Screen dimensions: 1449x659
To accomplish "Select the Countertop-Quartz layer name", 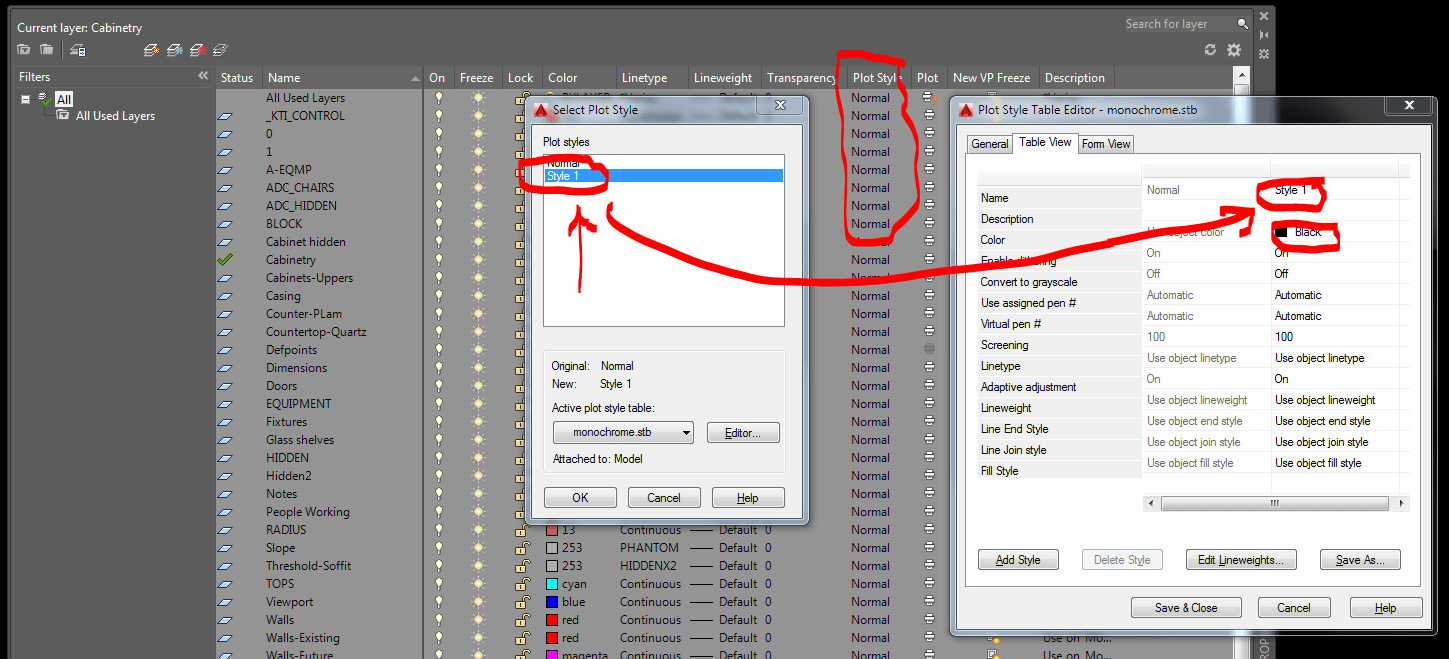I will pyautogui.click(x=316, y=332).
